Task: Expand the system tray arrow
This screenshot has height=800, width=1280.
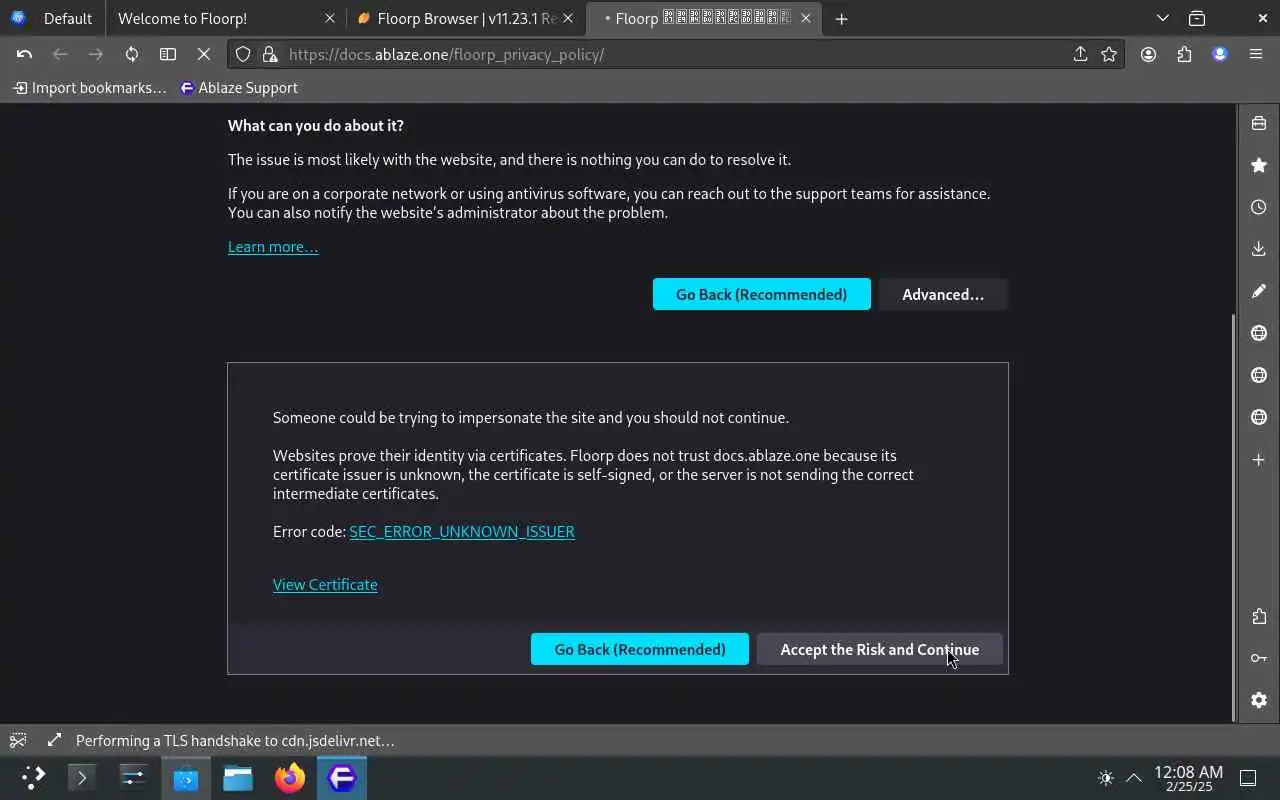Action: [1134, 778]
